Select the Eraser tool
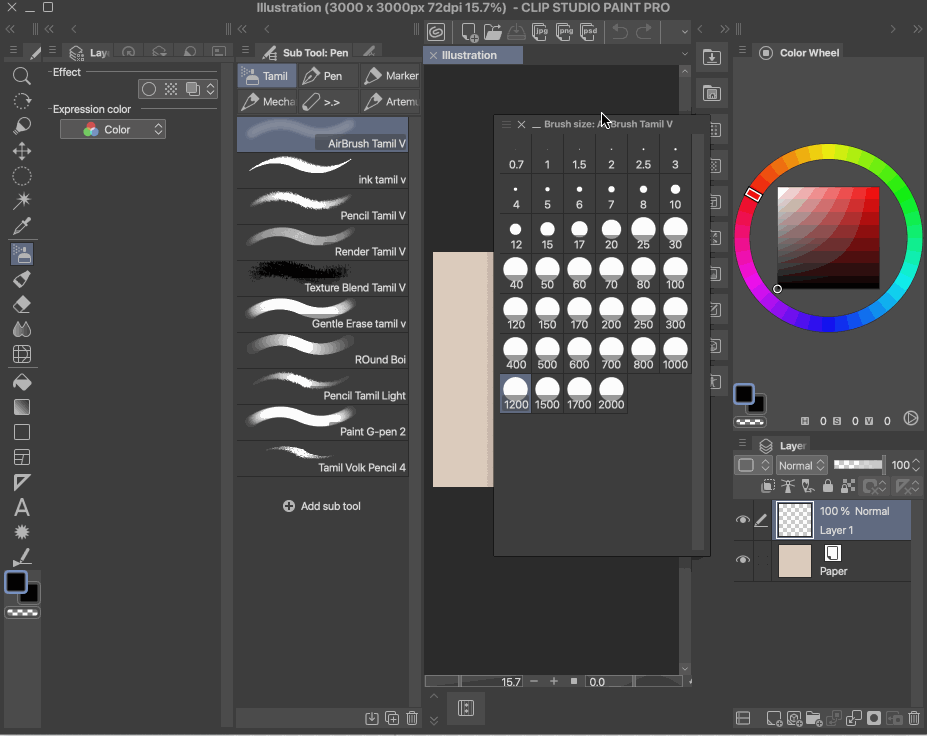Image resolution: width=927 pixels, height=736 pixels. pyautogui.click(x=21, y=304)
